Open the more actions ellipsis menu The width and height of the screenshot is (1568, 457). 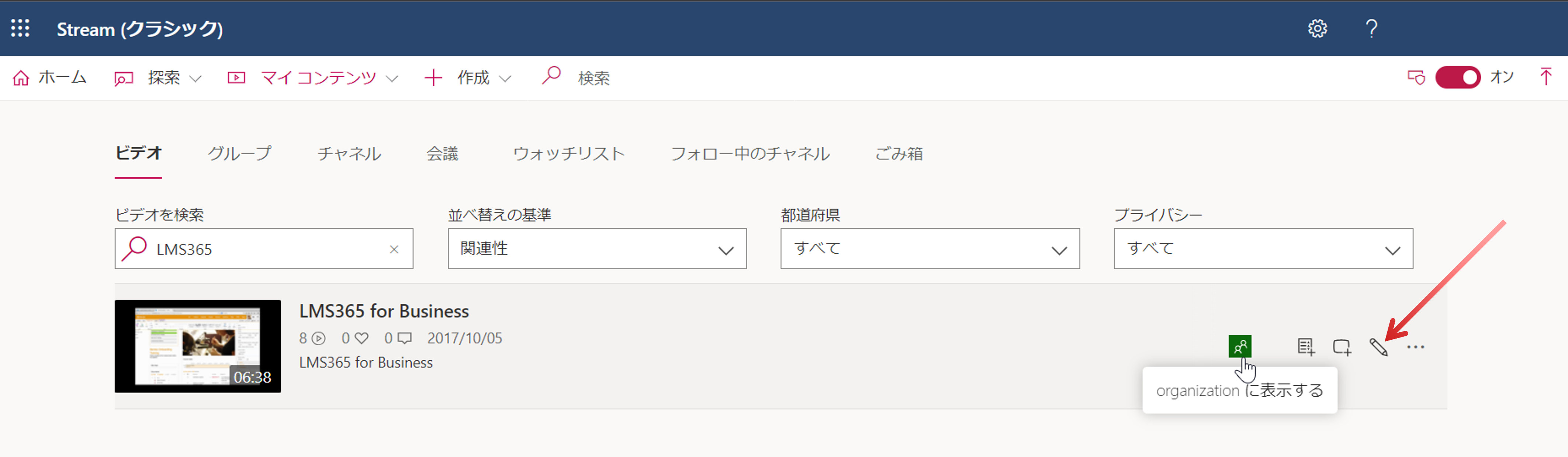(x=1415, y=347)
